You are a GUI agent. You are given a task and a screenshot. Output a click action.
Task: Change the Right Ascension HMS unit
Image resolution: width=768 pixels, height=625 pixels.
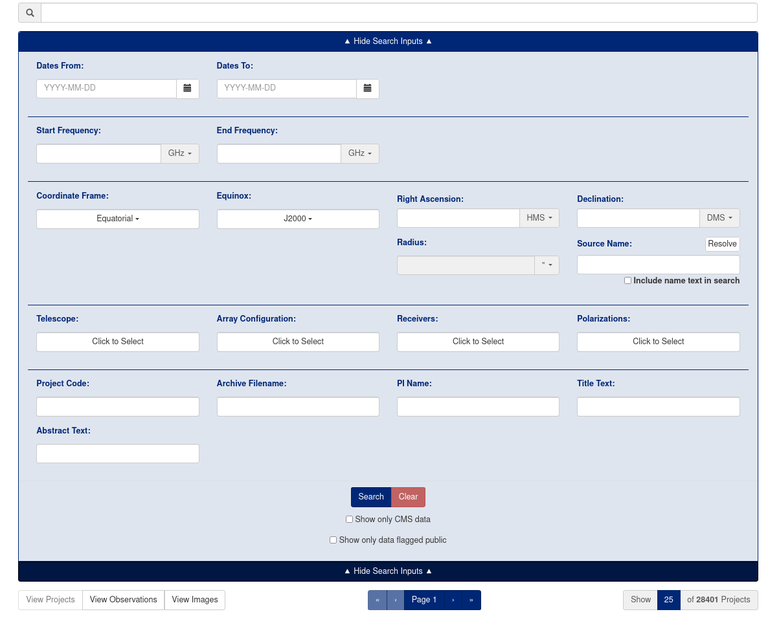(539, 218)
